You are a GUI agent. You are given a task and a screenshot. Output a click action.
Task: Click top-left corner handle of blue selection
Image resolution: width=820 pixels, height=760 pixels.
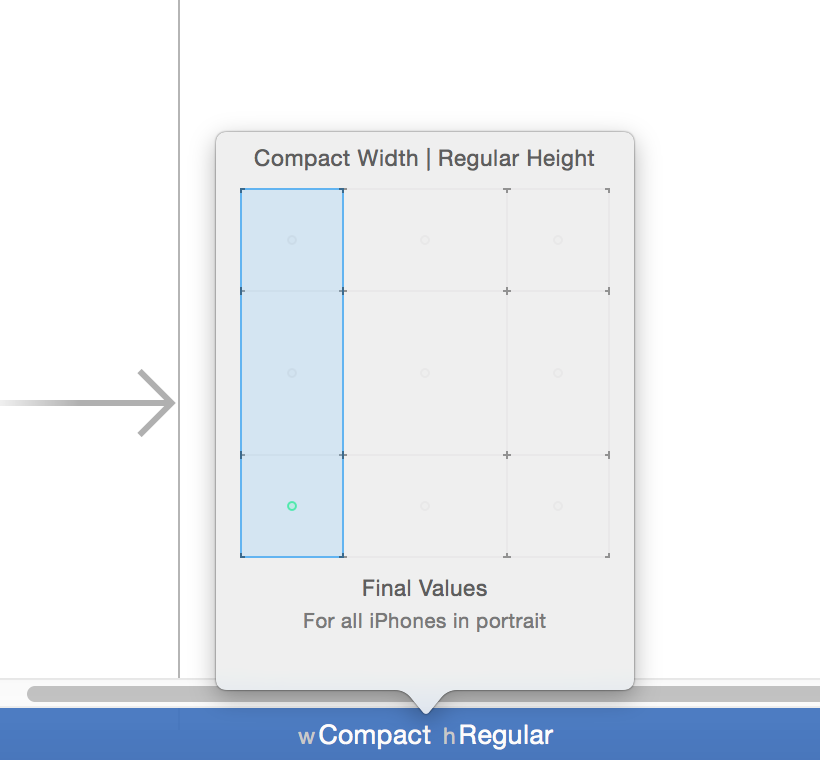pos(241,189)
